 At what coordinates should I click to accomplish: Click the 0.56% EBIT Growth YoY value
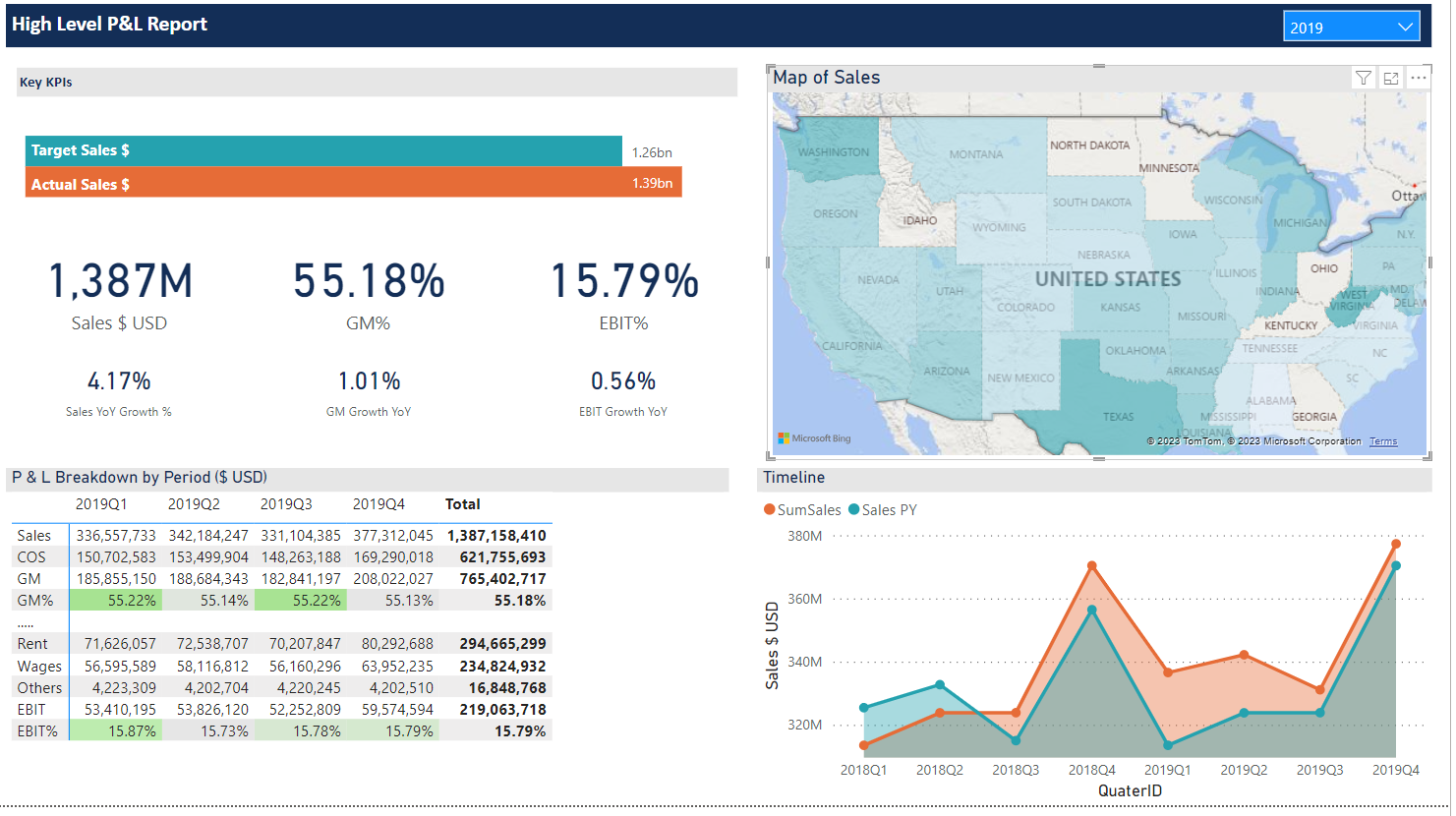point(623,381)
